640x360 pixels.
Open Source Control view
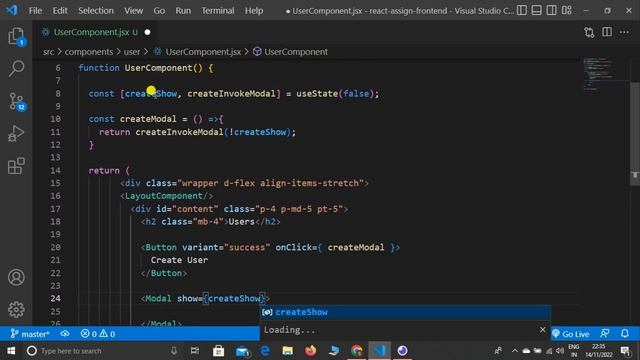[16, 101]
